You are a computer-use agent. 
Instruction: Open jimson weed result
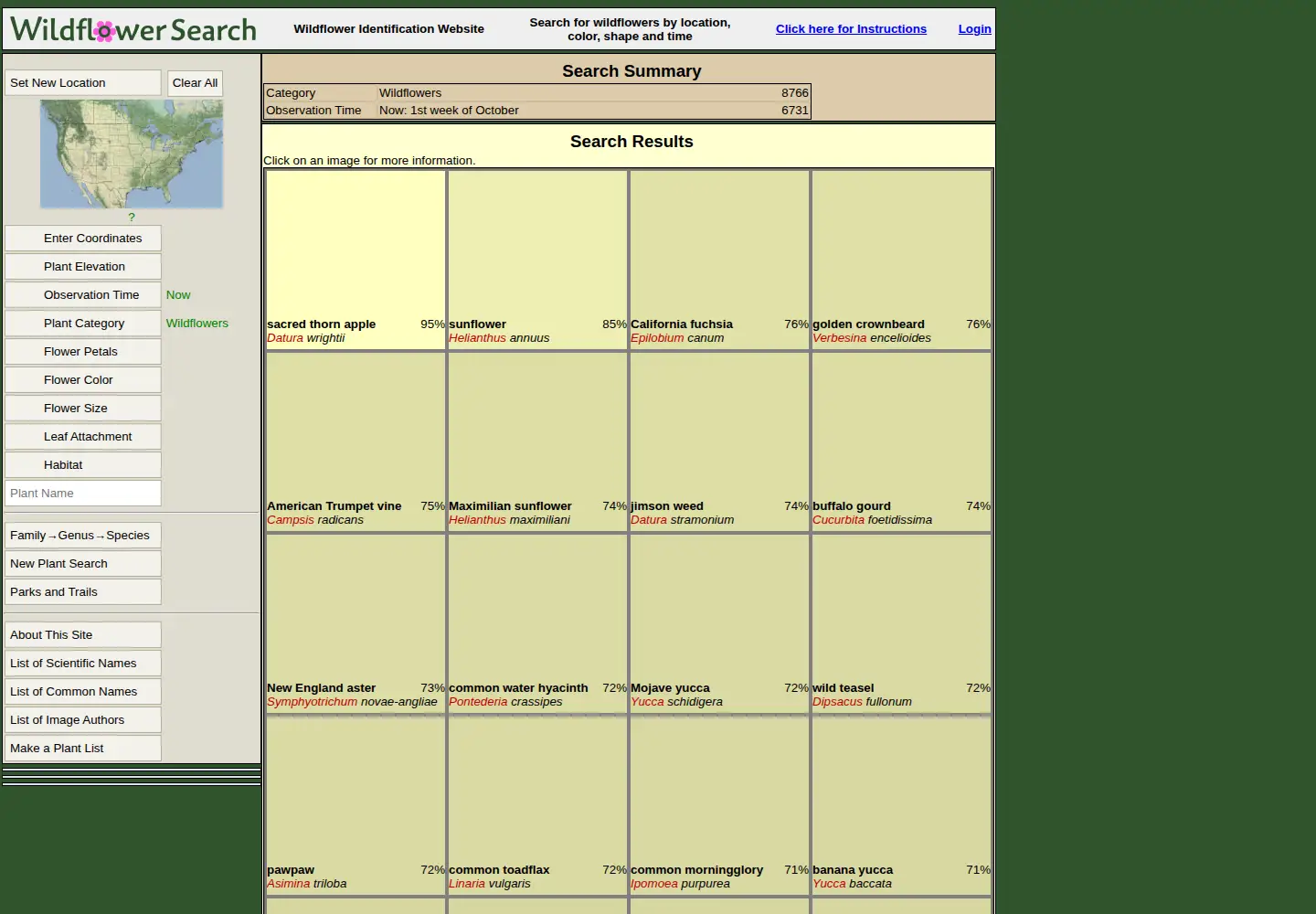[719, 441]
